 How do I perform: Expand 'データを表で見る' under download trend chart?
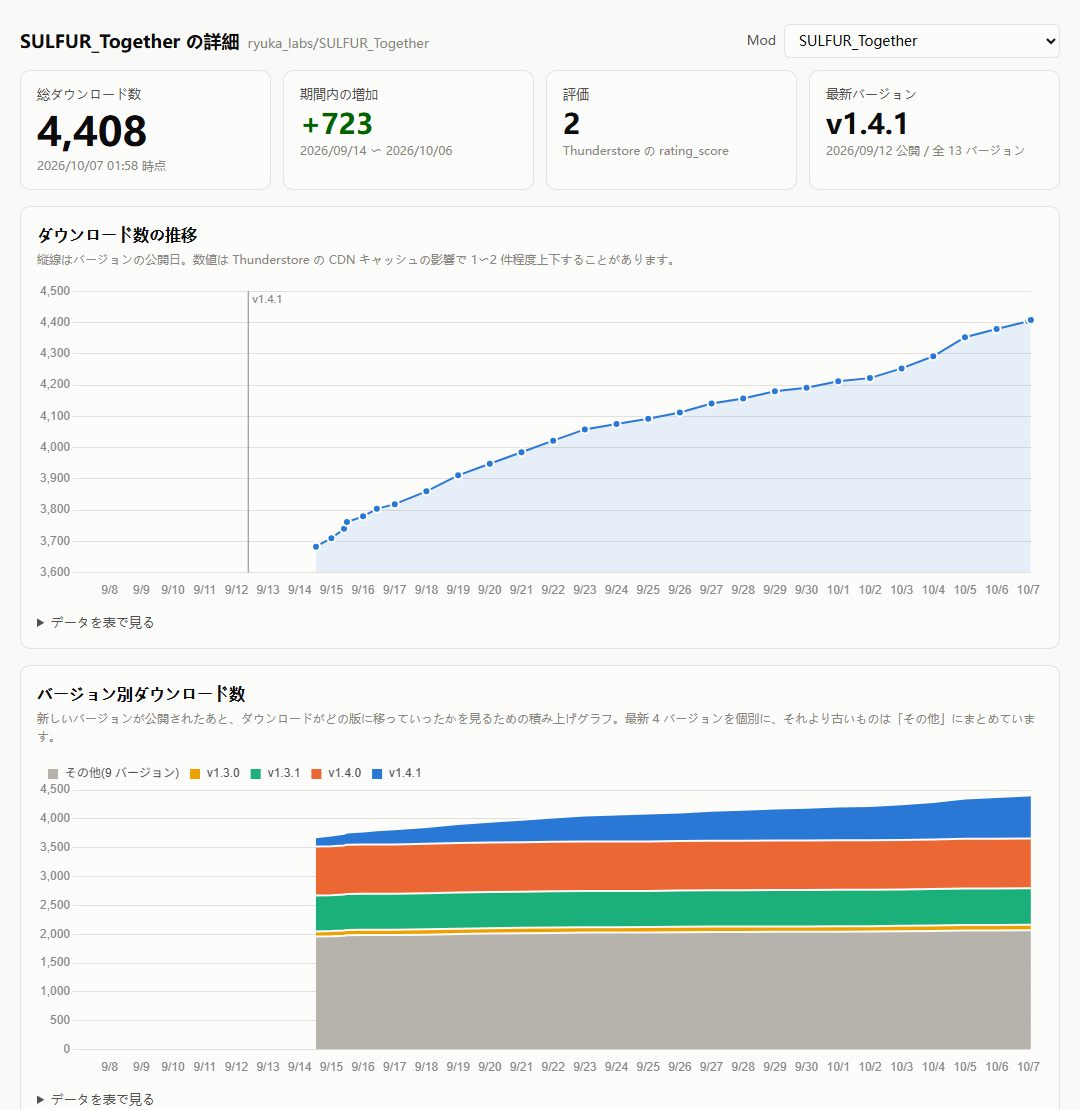[96, 622]
